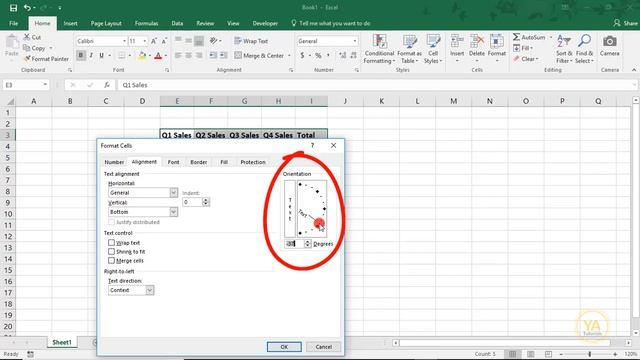
Task: Click Cancel in Format Cells dialog
Action: [324, 347]
